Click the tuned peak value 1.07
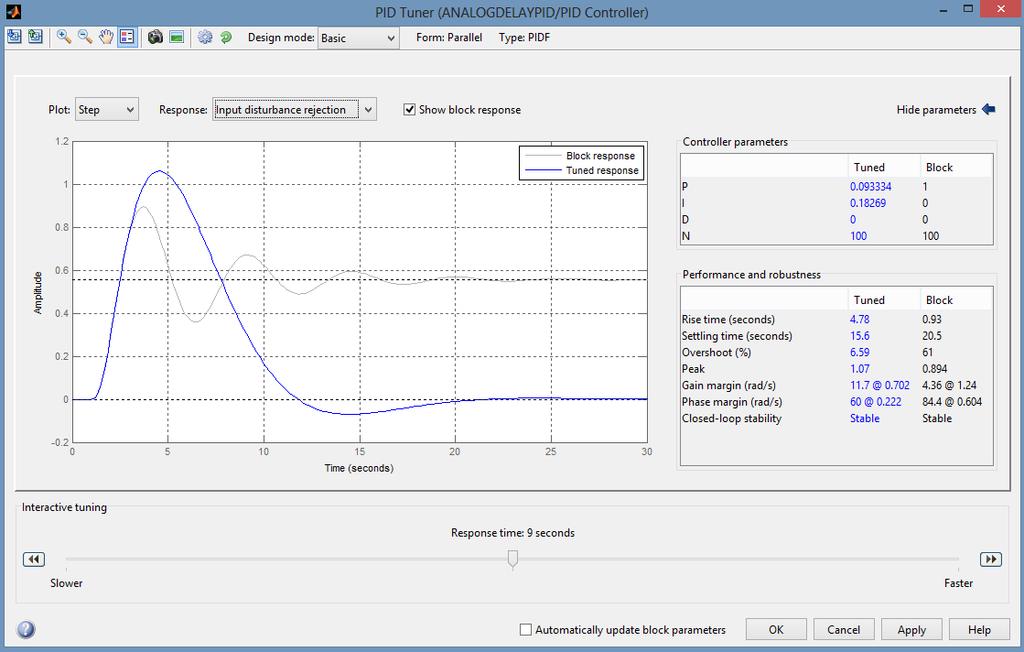Image resolution: width=1024 pixels, height=652 pixels. (859, 368)
